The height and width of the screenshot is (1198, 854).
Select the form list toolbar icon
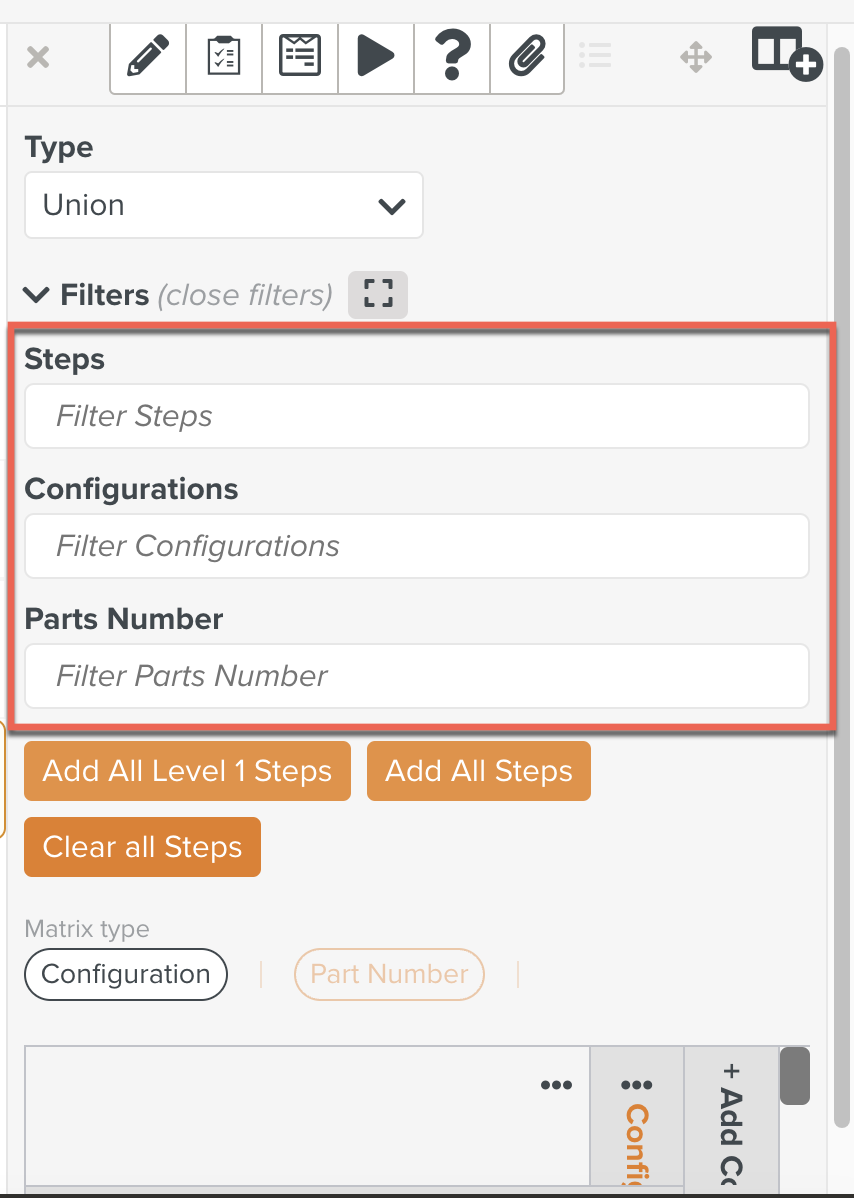click(299, 57)
